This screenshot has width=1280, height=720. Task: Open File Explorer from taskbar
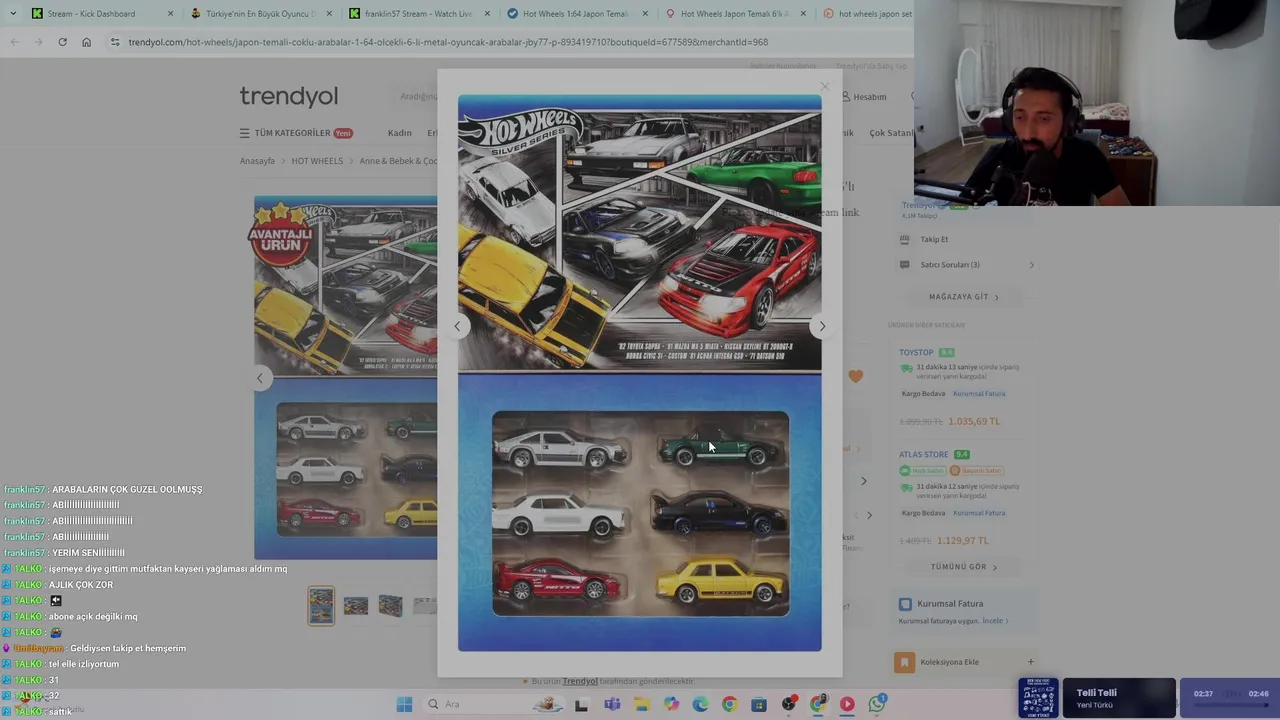pyautogui.click(x=641, y=704)
